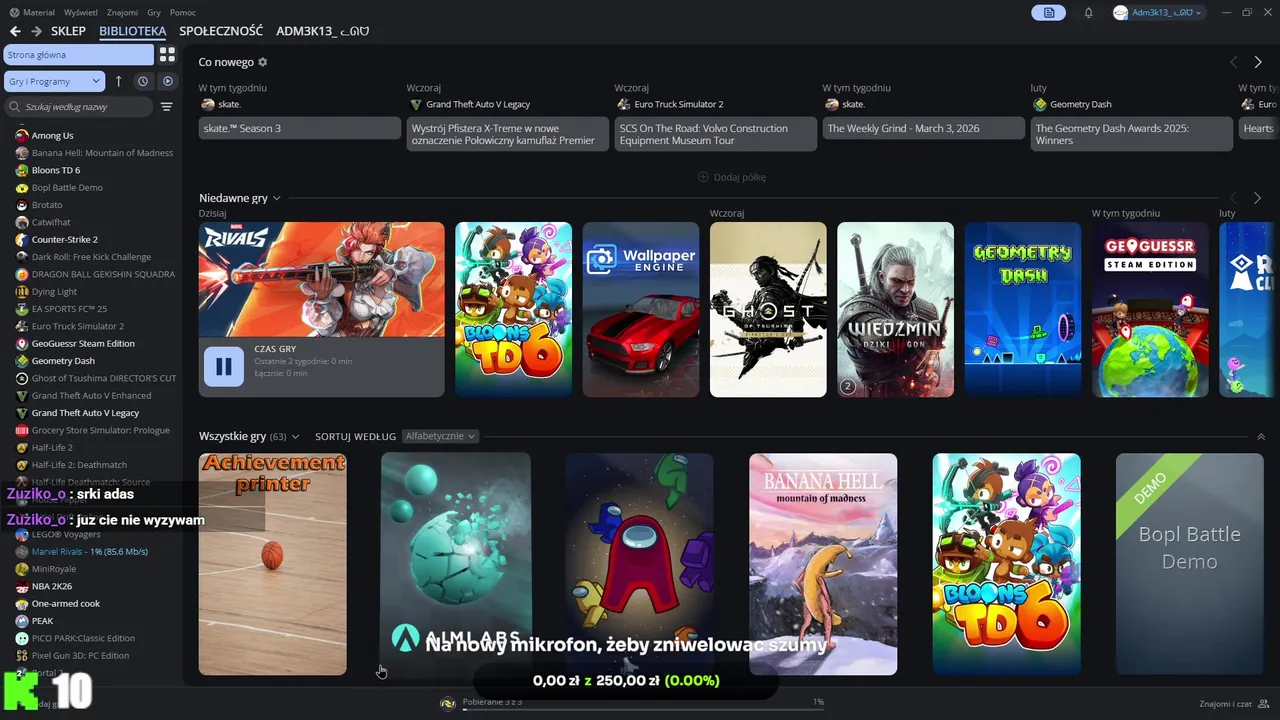Go forward with the right arrow
This screenshot has width=1280, height=720.
click(37, 31)
